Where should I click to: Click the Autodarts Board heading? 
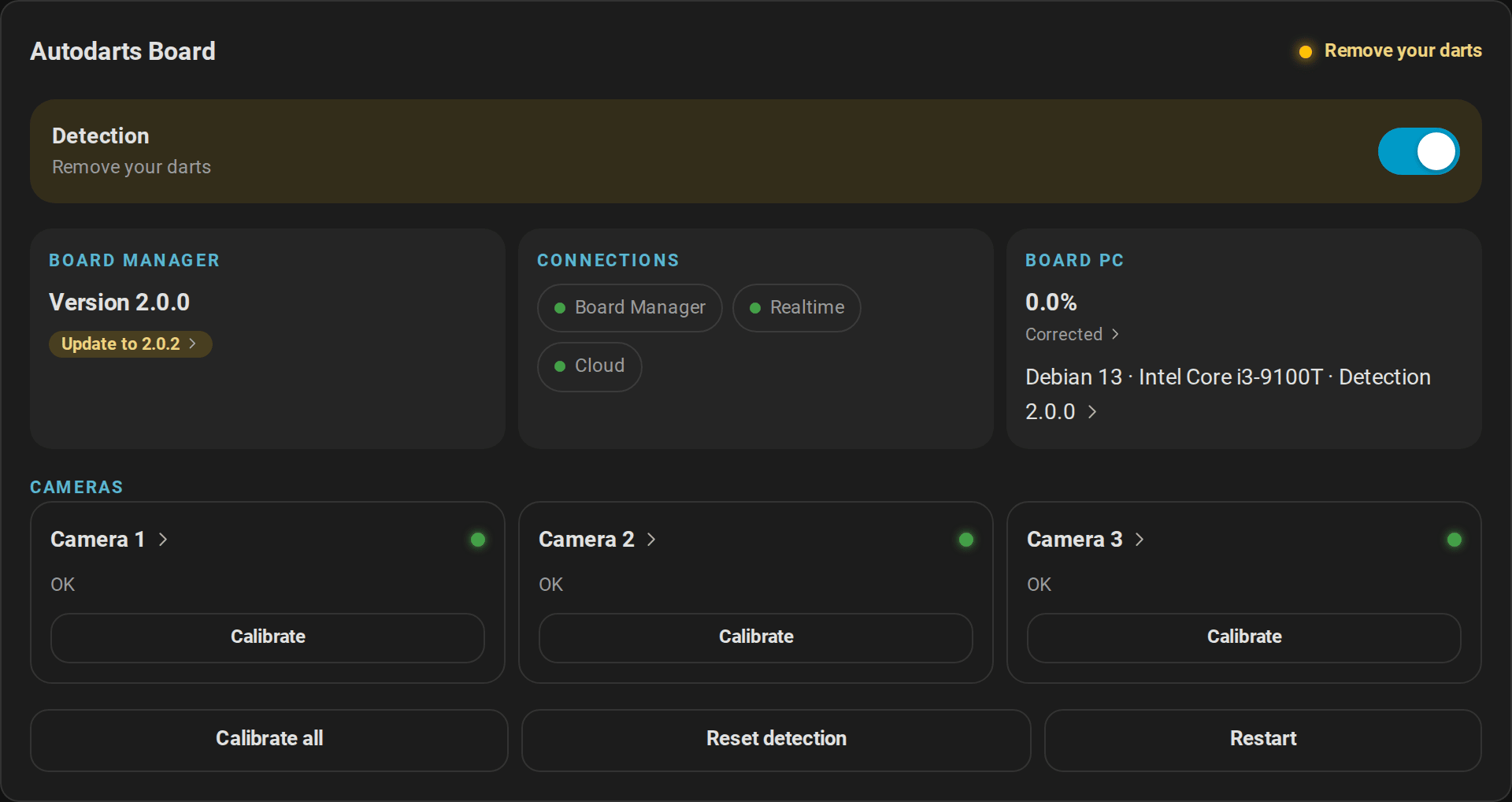click(123, 51)
